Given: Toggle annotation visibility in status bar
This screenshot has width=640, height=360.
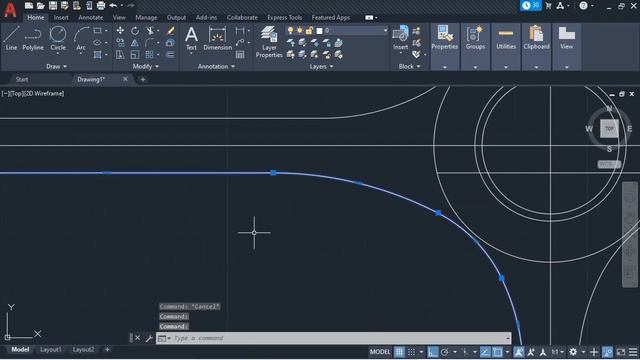Looking at the screenshot, I should coord(518,352).
